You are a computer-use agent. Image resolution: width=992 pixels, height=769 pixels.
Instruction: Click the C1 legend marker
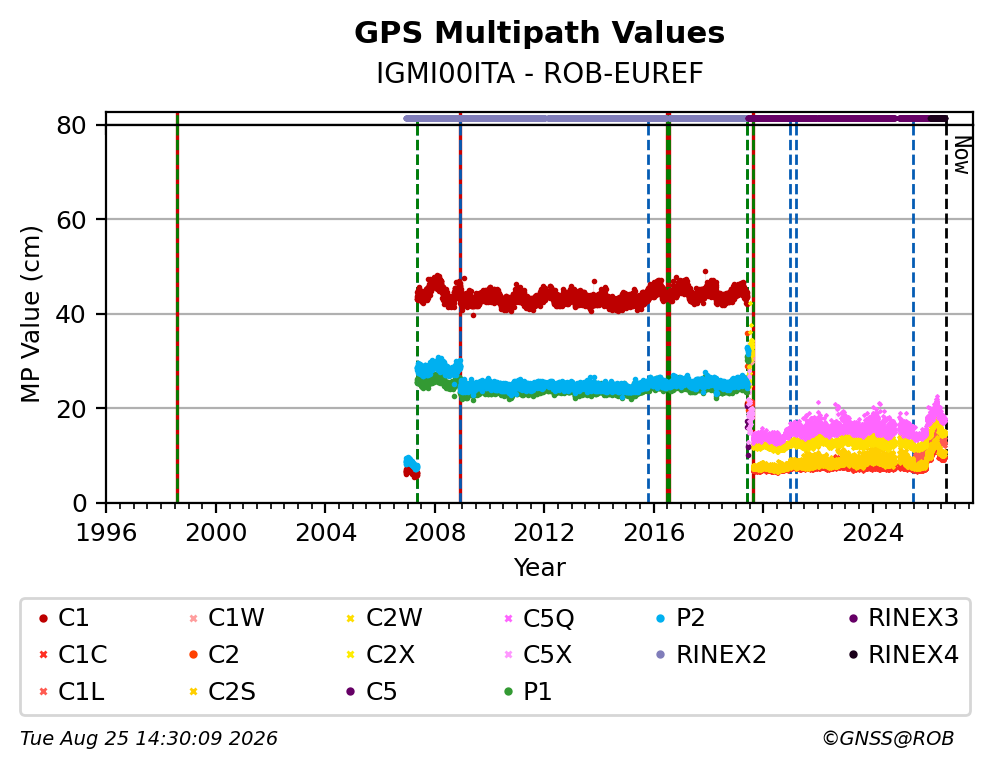tap(43, 618)
